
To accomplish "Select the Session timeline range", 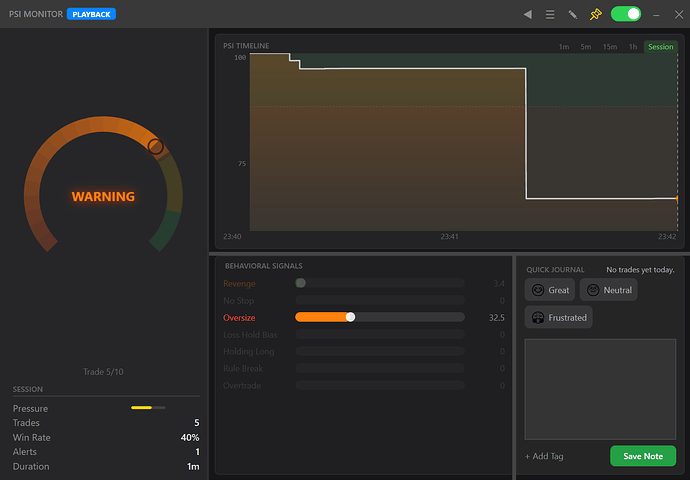I will [x=661, y=47].
